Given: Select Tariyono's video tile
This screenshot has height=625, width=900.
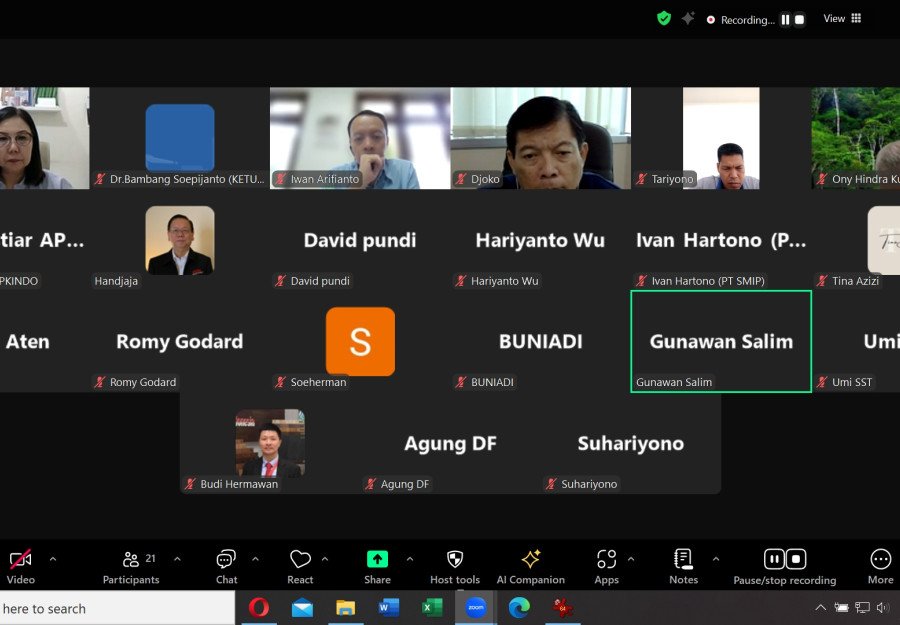Looking at the screenshot, I should click(x=721, y=138).
